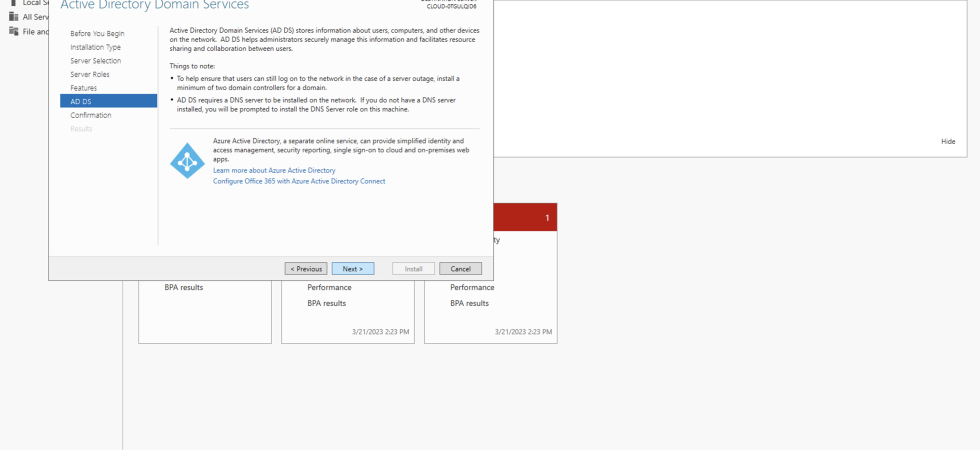
Task: Return to the Server Roles step
Action: pos(90,74)
